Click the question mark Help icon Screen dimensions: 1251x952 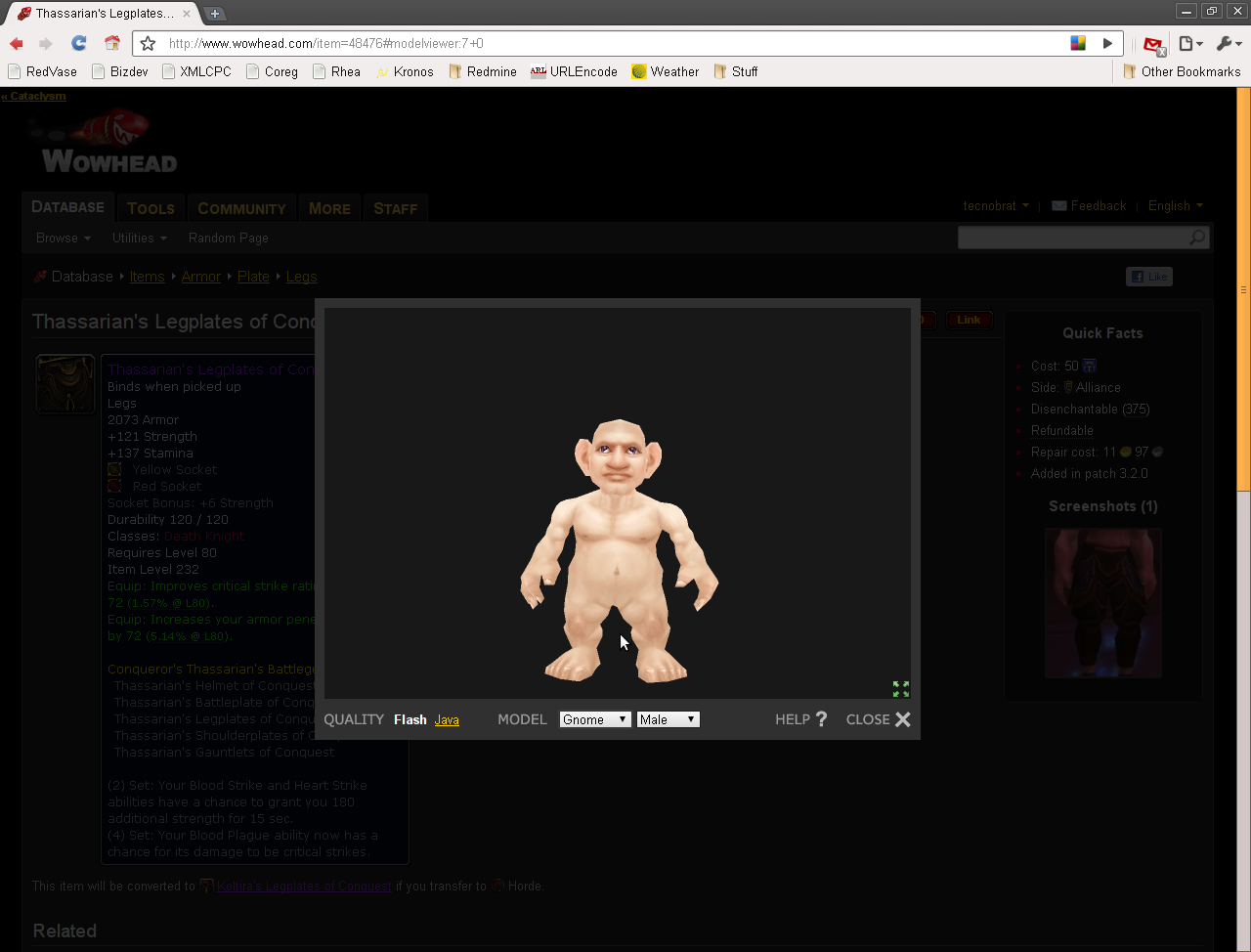(821, 719)
